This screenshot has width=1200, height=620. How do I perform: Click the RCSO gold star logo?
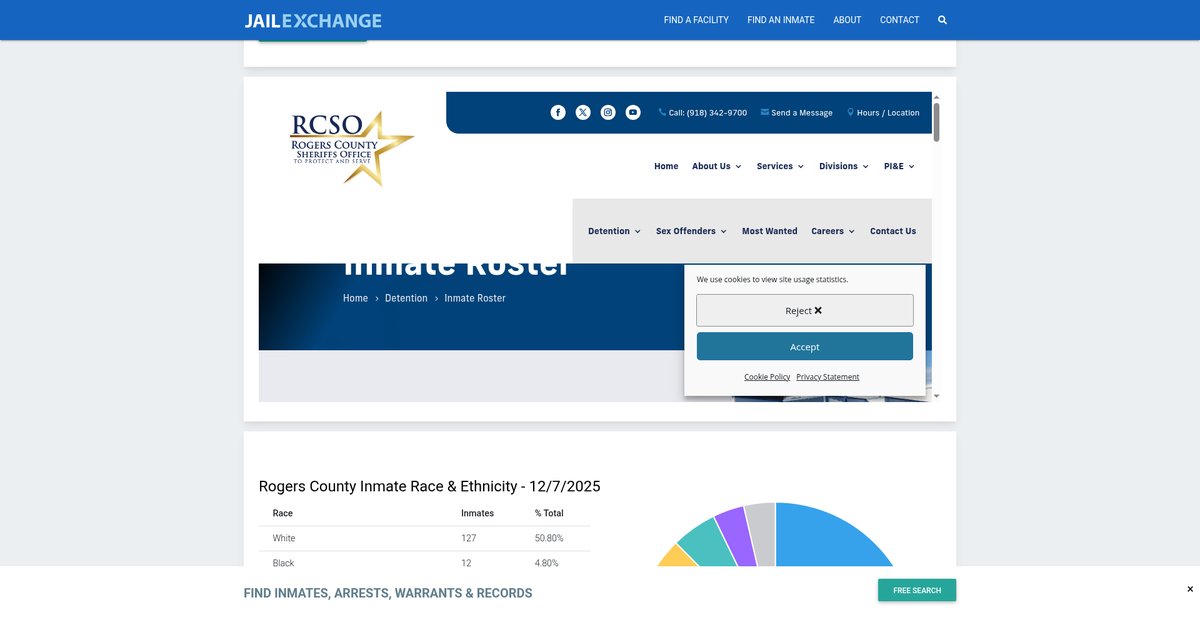(352, 148)
